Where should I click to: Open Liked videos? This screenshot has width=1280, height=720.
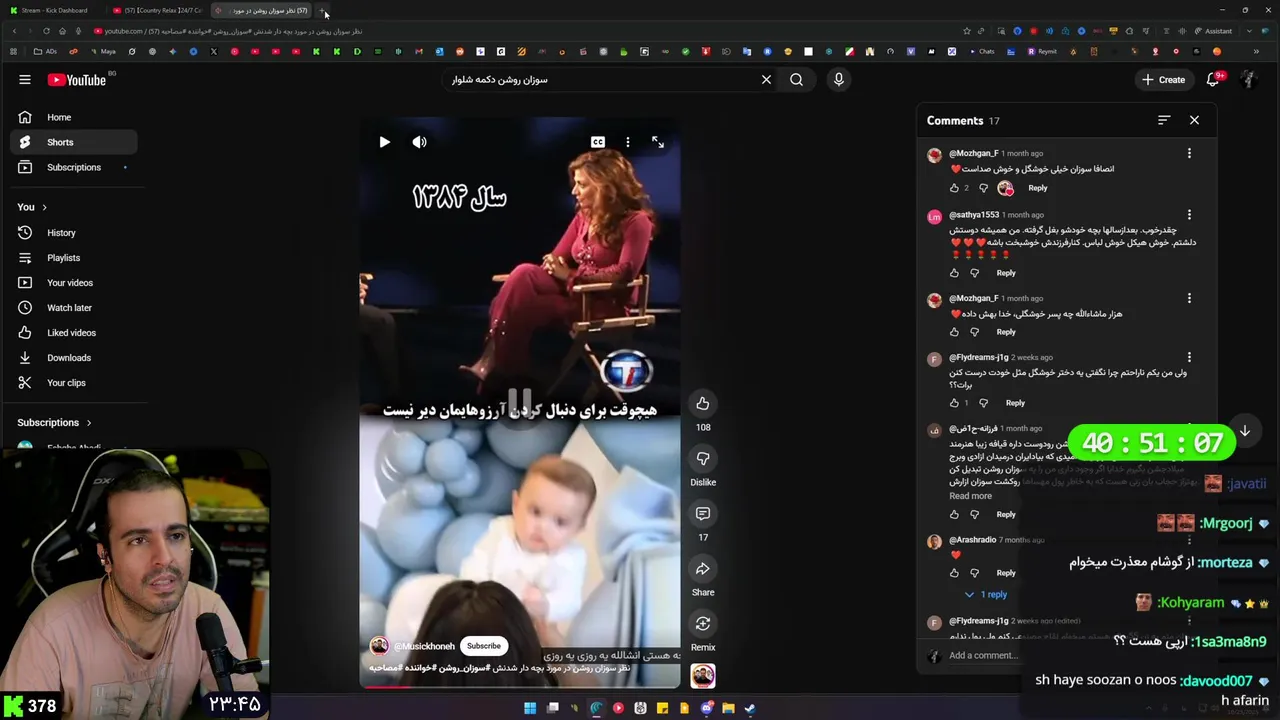73,333
